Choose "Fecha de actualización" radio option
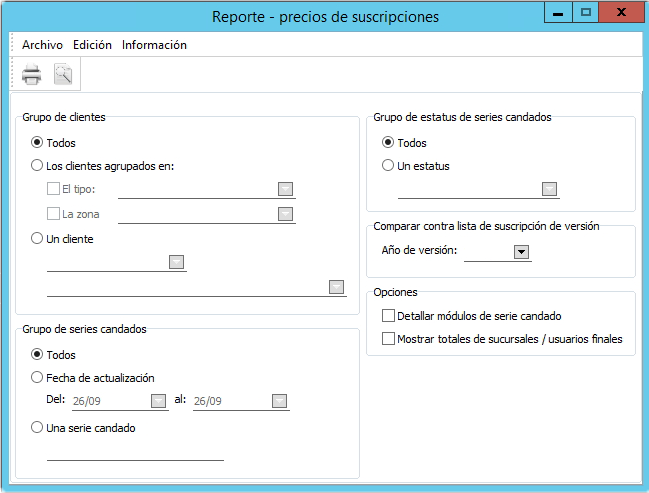 click(38, 378)
